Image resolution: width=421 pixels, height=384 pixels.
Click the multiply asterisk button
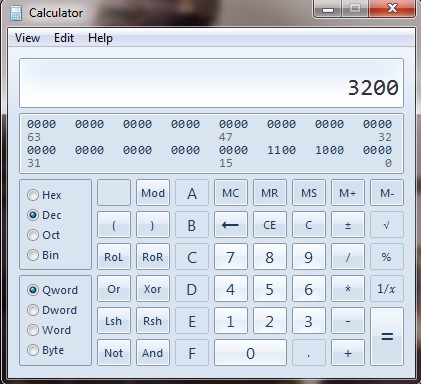348,289
